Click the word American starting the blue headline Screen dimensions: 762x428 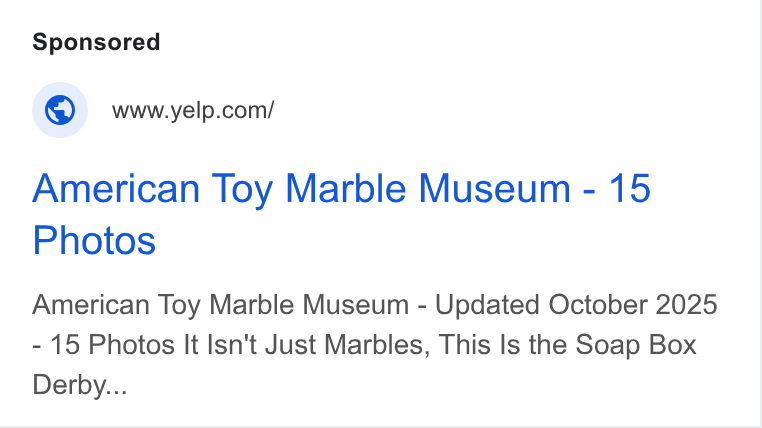[116, 188]
